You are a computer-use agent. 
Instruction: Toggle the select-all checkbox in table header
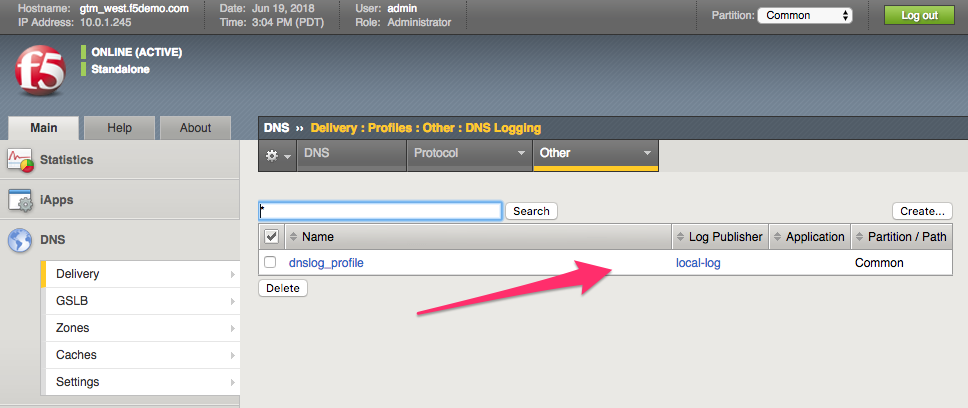click(271, 236)
